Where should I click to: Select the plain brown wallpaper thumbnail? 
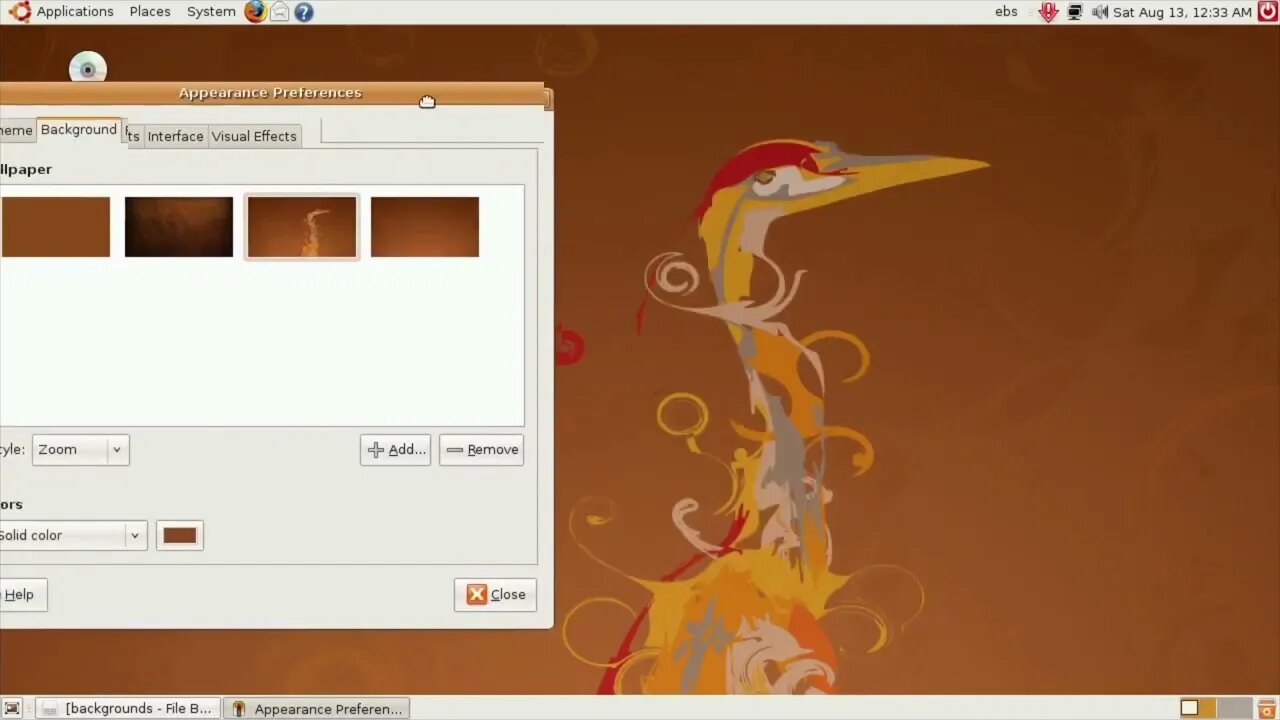[55, 227]
